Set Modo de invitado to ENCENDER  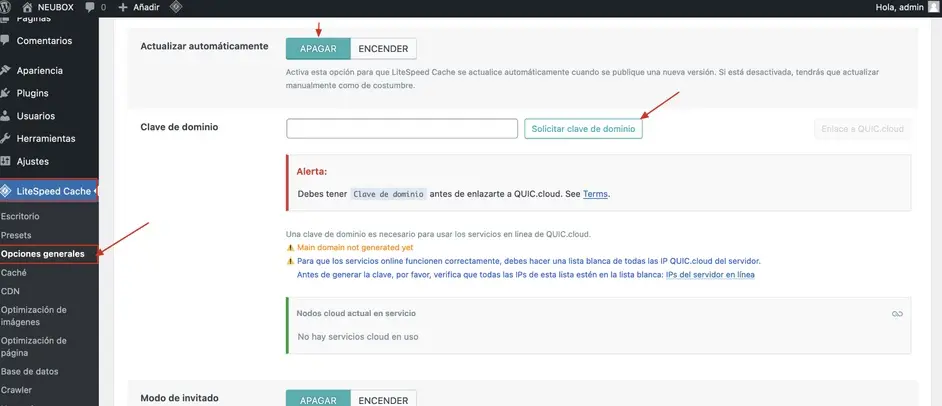[x=383, y=398]
